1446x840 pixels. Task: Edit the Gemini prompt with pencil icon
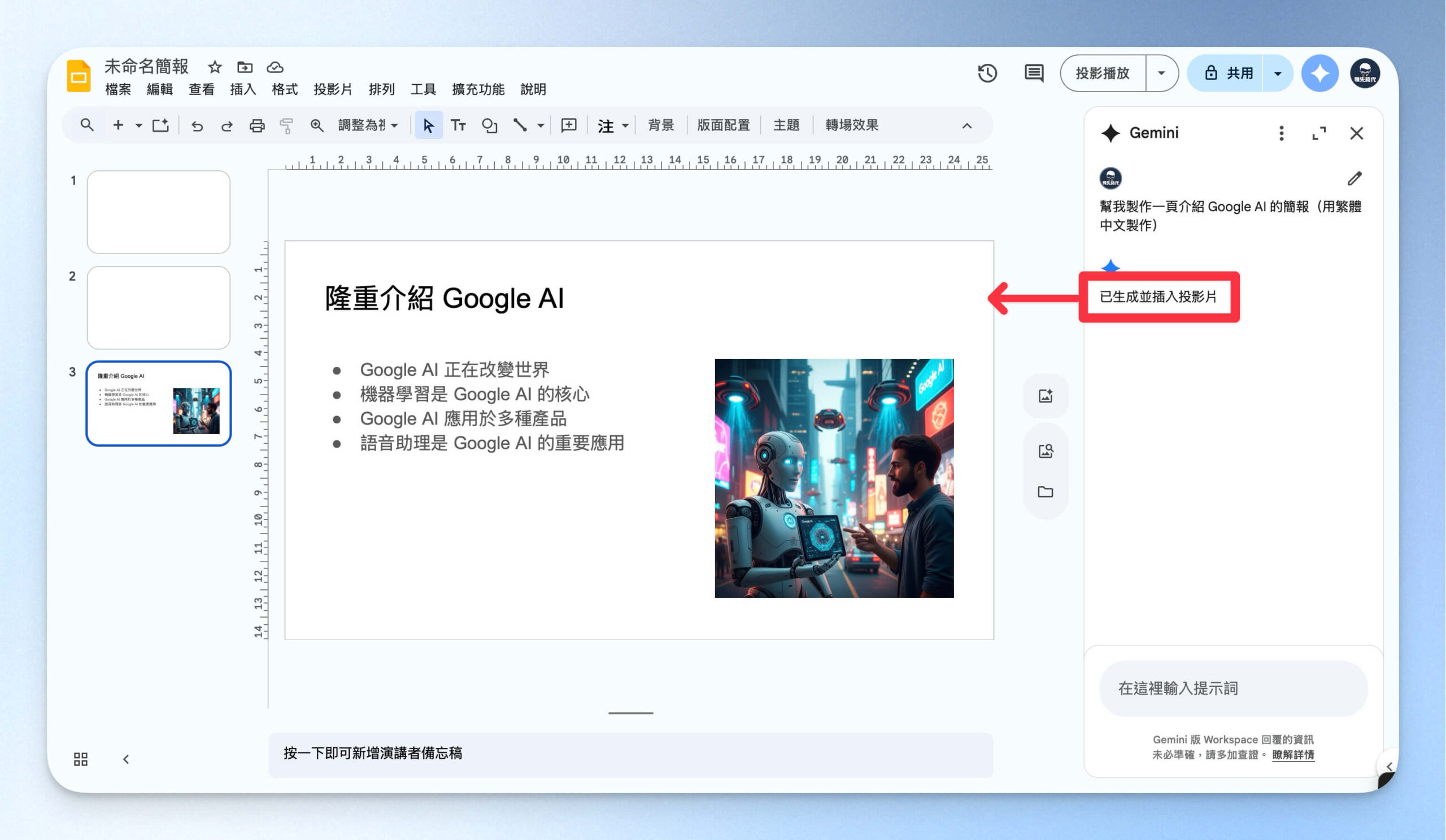click(1354, 178)
